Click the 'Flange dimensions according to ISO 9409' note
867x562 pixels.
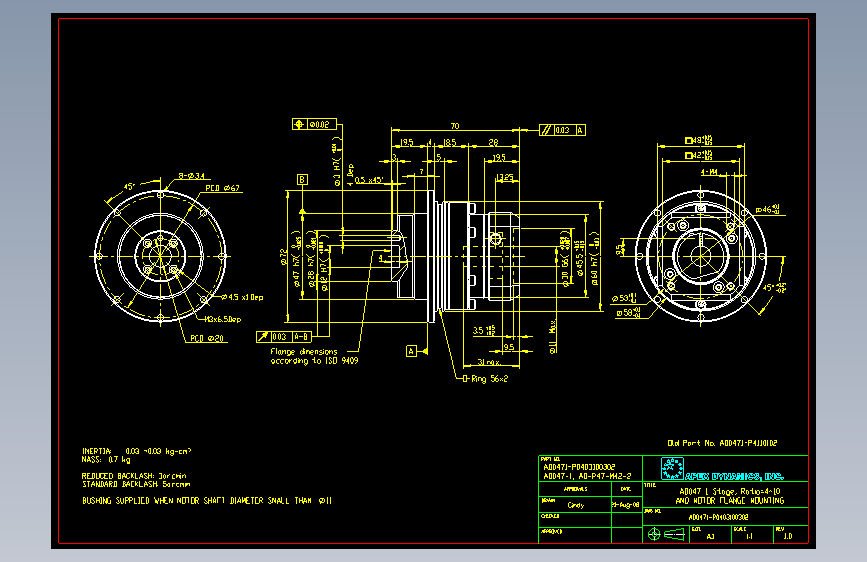click(x=314, y=356)
